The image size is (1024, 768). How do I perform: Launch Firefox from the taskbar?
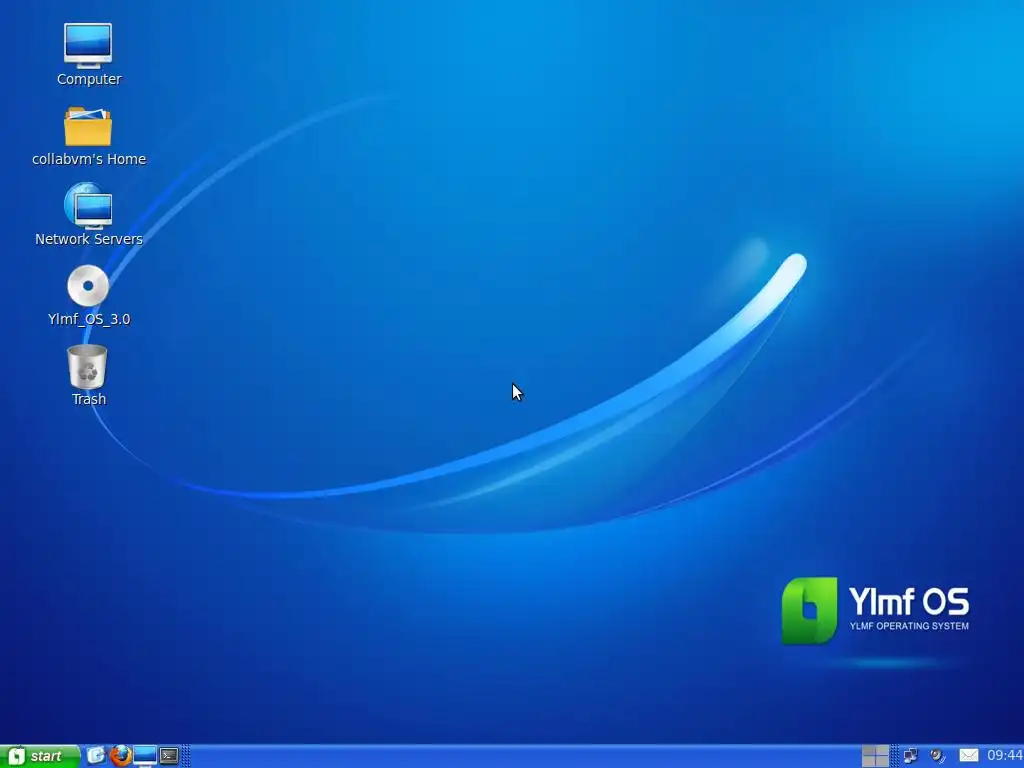click(x=120, y=756)
